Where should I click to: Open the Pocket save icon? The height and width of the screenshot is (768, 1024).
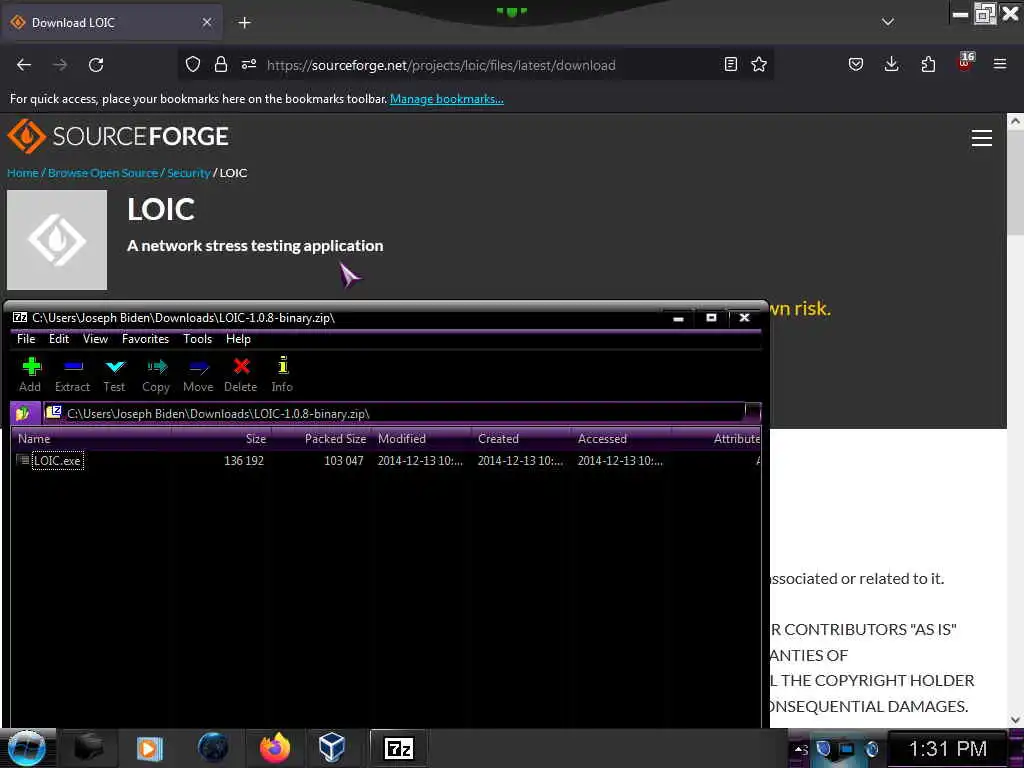(856, 64)
